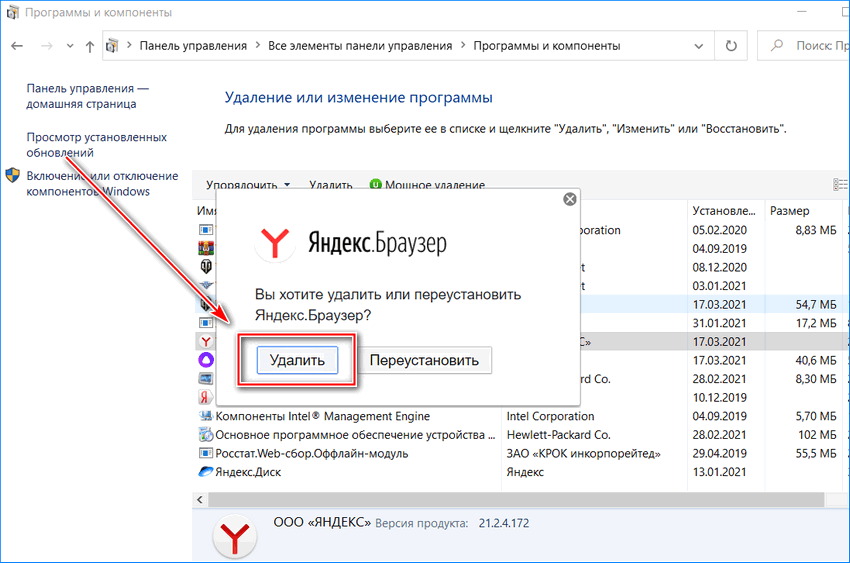This screenshot has height=563, width=850.
Task: Click the Yandex Browser logo in dialog
Action: click(275, 243)
